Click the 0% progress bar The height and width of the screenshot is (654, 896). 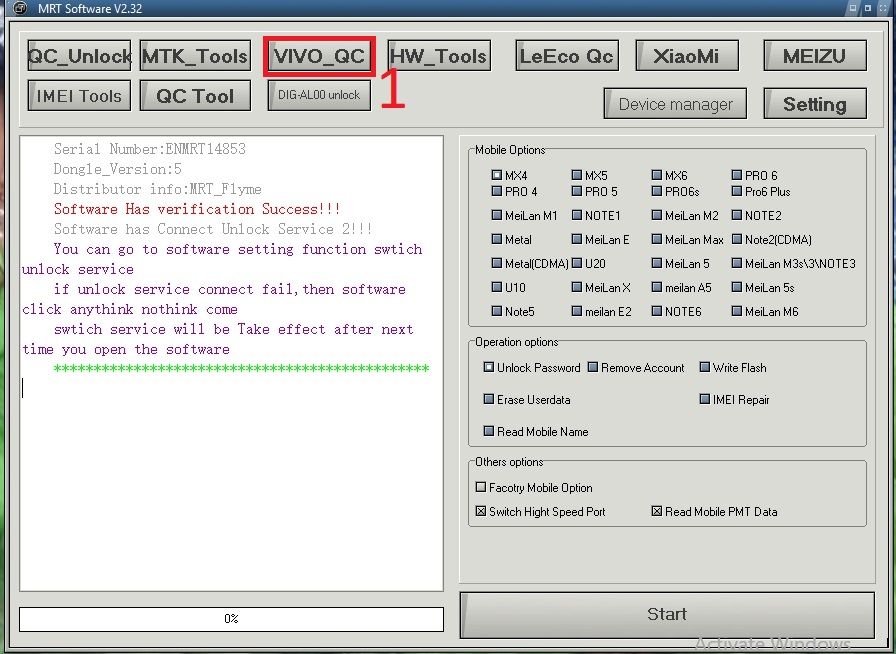tap(231, 619)
